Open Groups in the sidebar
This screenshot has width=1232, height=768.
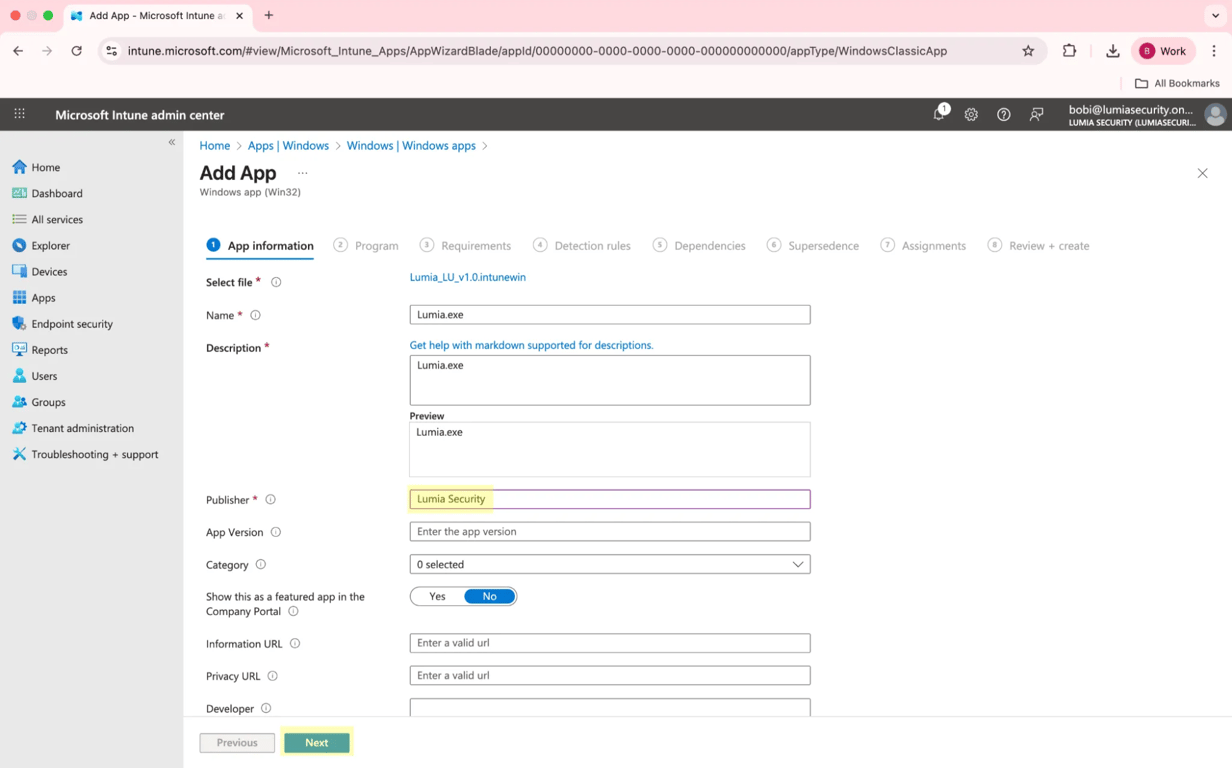[x=48, y=402]
